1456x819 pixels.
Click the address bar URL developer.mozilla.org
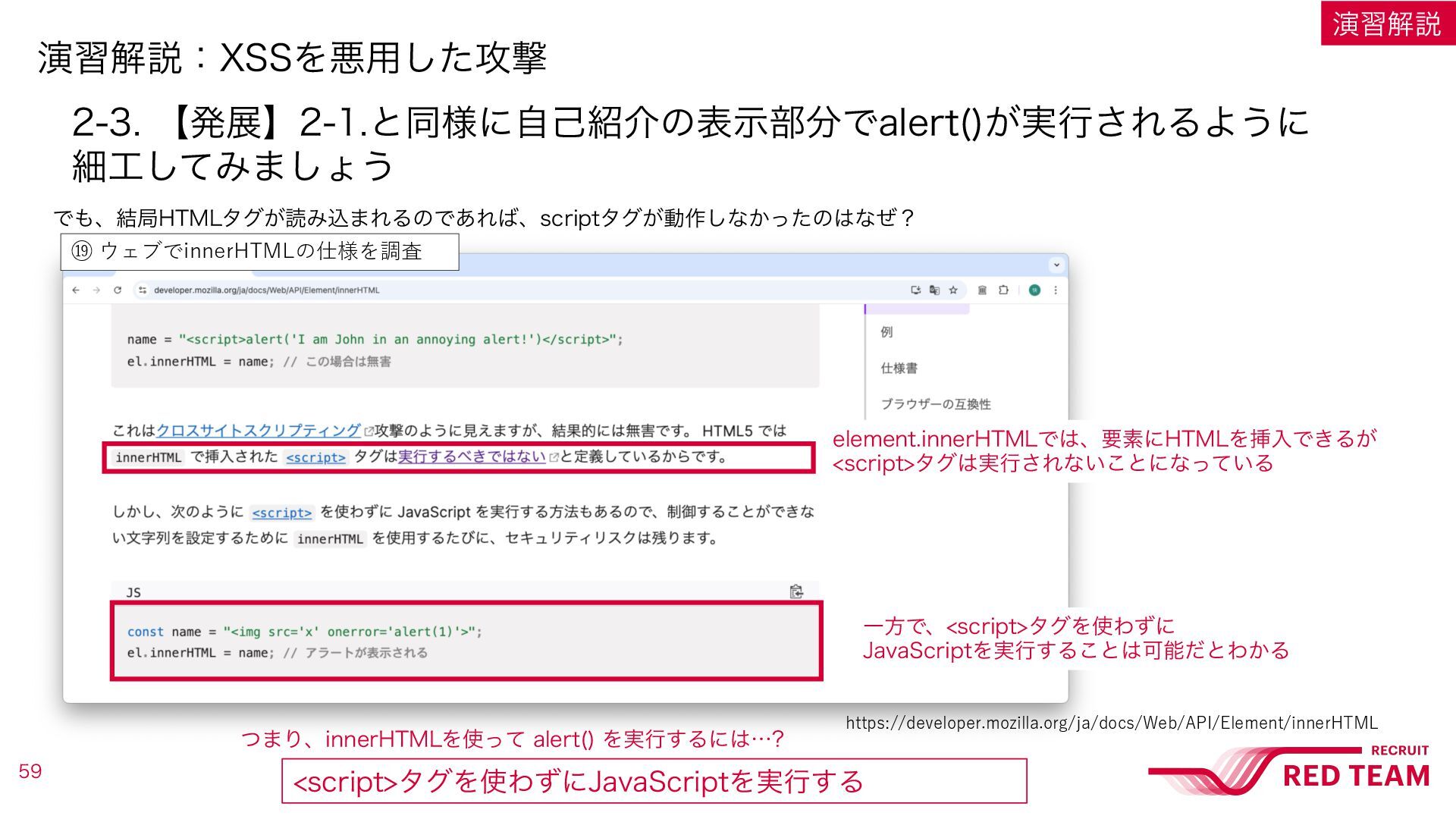click(266, 290)
